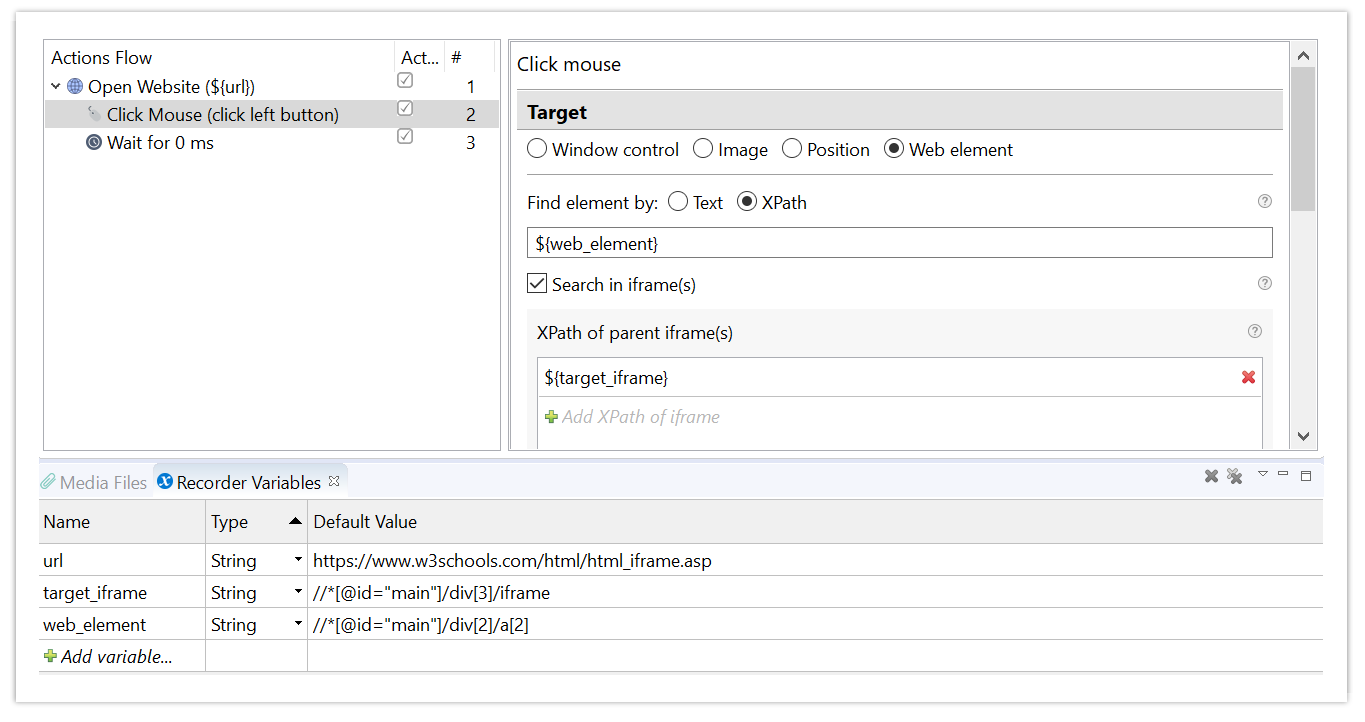Select the Click Mouse (click left button) row
The width and height of the screenshot is (1365, 722).
[272, 114]
